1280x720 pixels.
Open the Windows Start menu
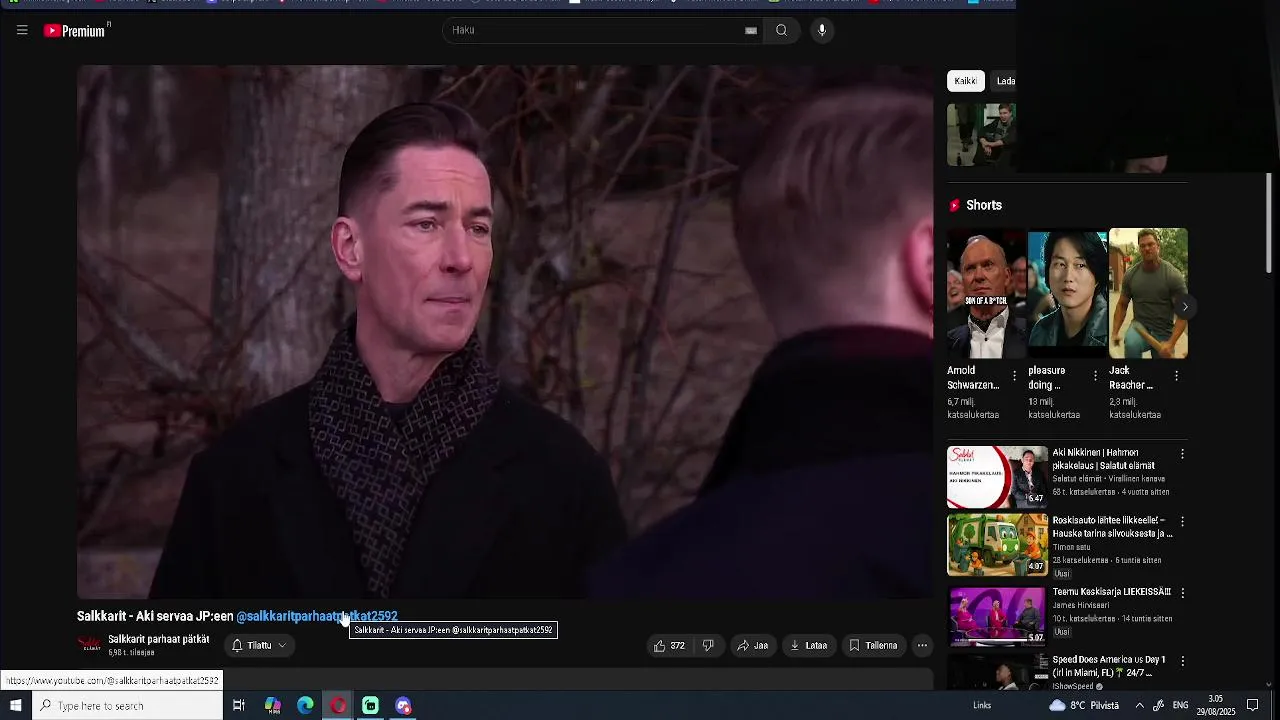tap(15, 706)
